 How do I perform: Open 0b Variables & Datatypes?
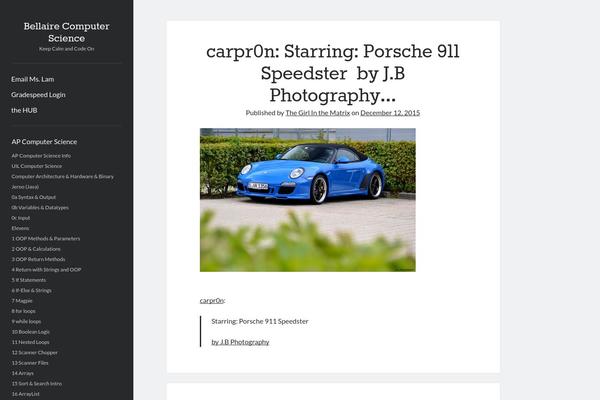(x=40, y=207)
